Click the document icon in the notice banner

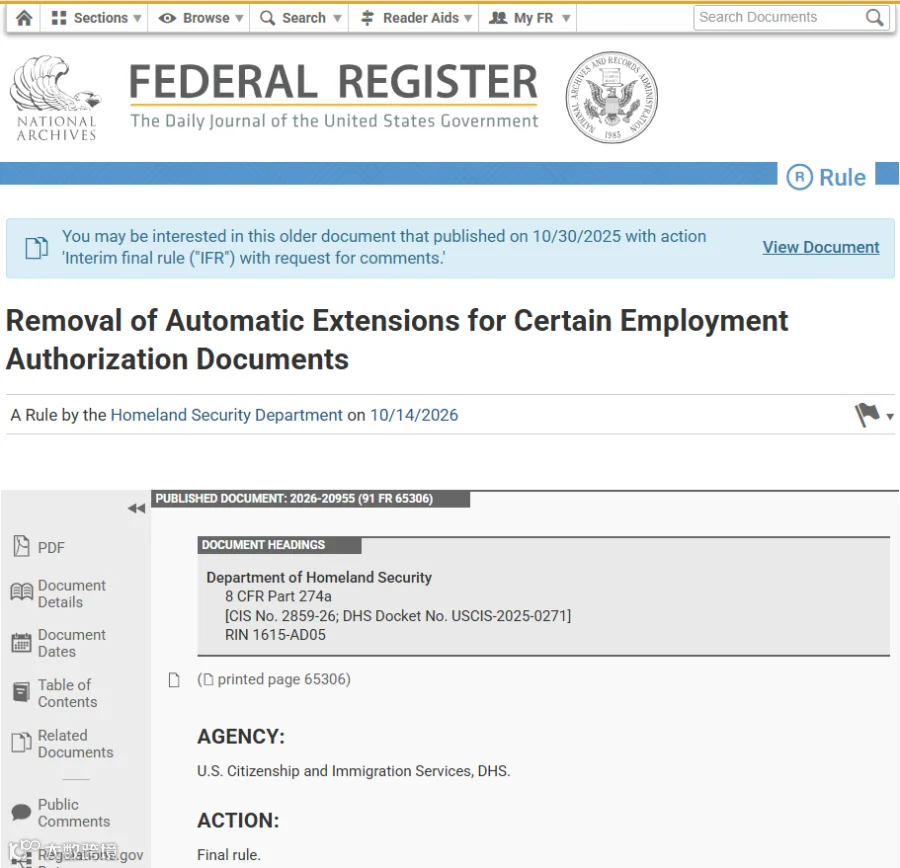pos(37,248)
